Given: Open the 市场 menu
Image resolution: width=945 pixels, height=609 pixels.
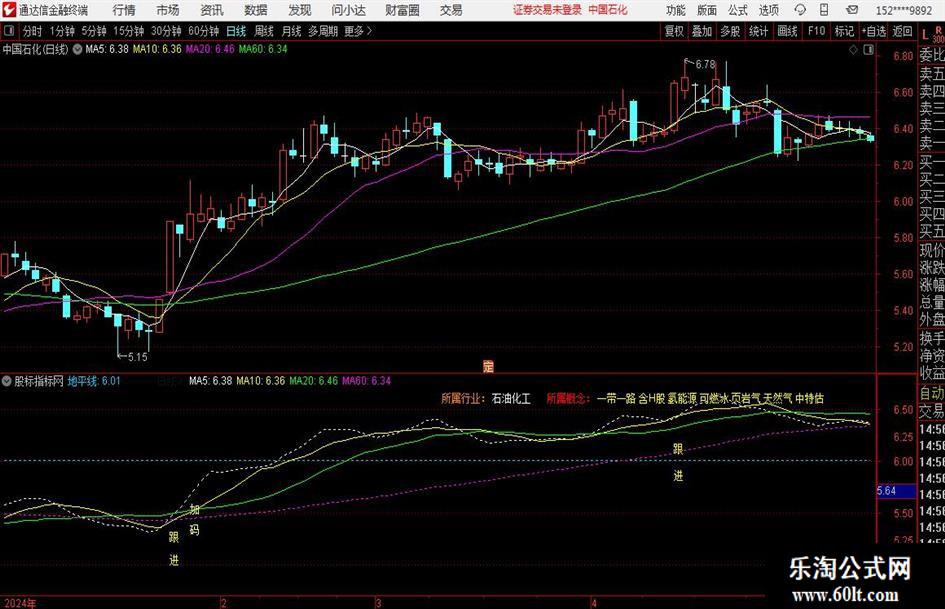Looking at the screenshot, I should coord(168,10).
